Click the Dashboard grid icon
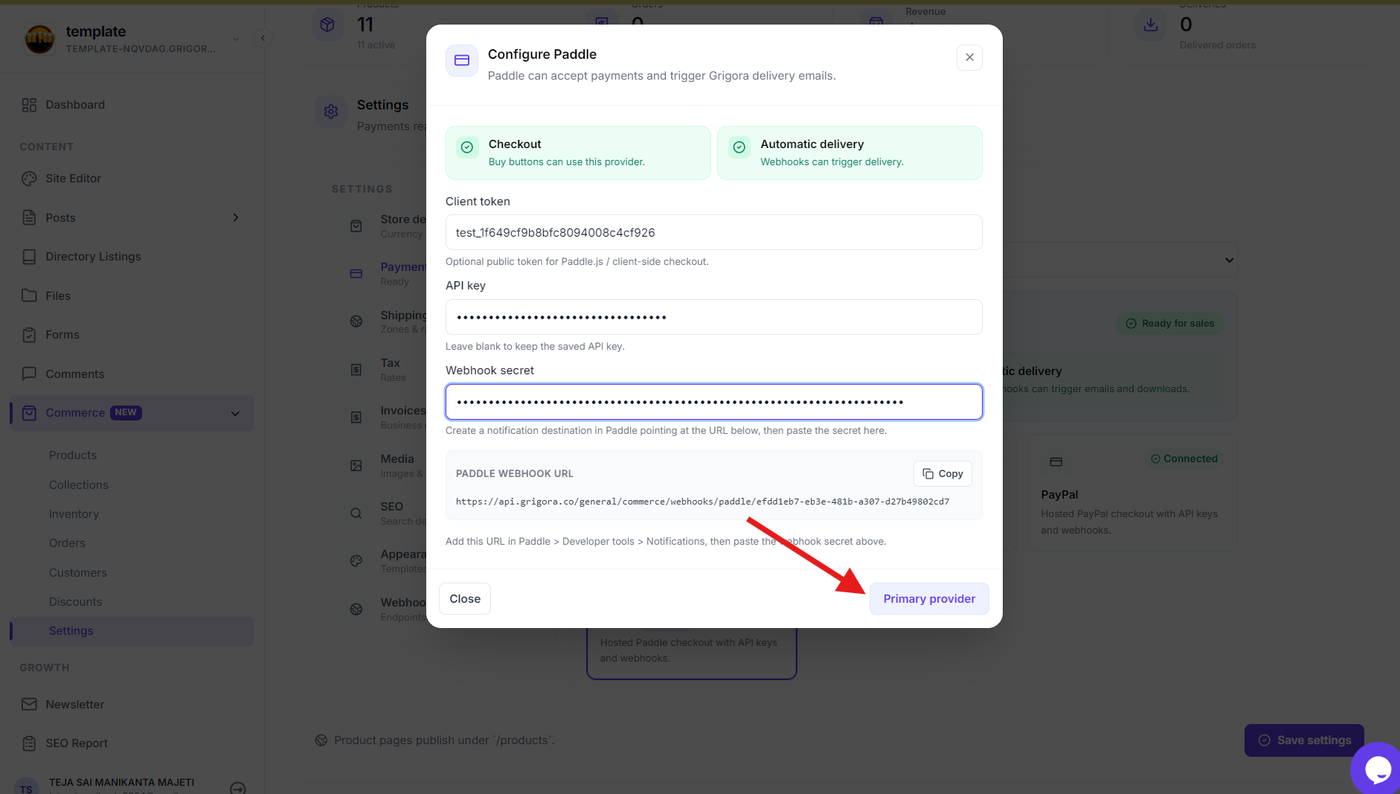Image resolution: width=1400 pixels, height=794 pixels. tap(29, 105)
